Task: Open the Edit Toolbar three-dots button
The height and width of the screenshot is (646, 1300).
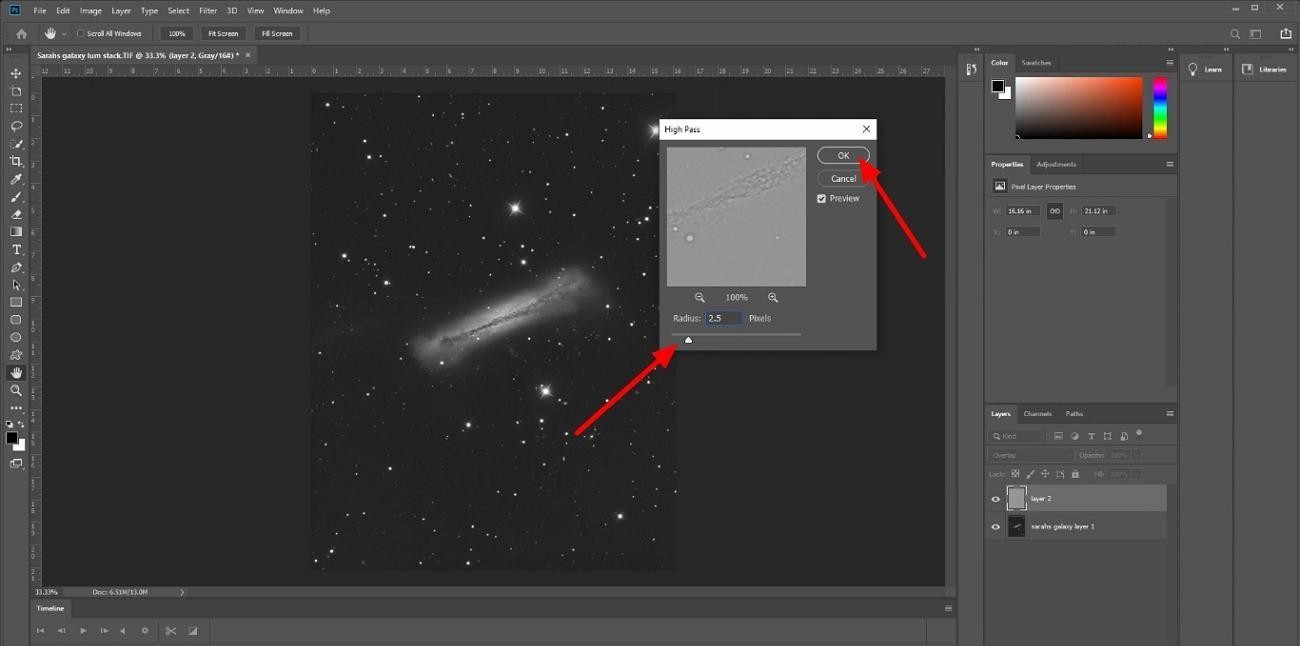Action: [x=16, y=408]
